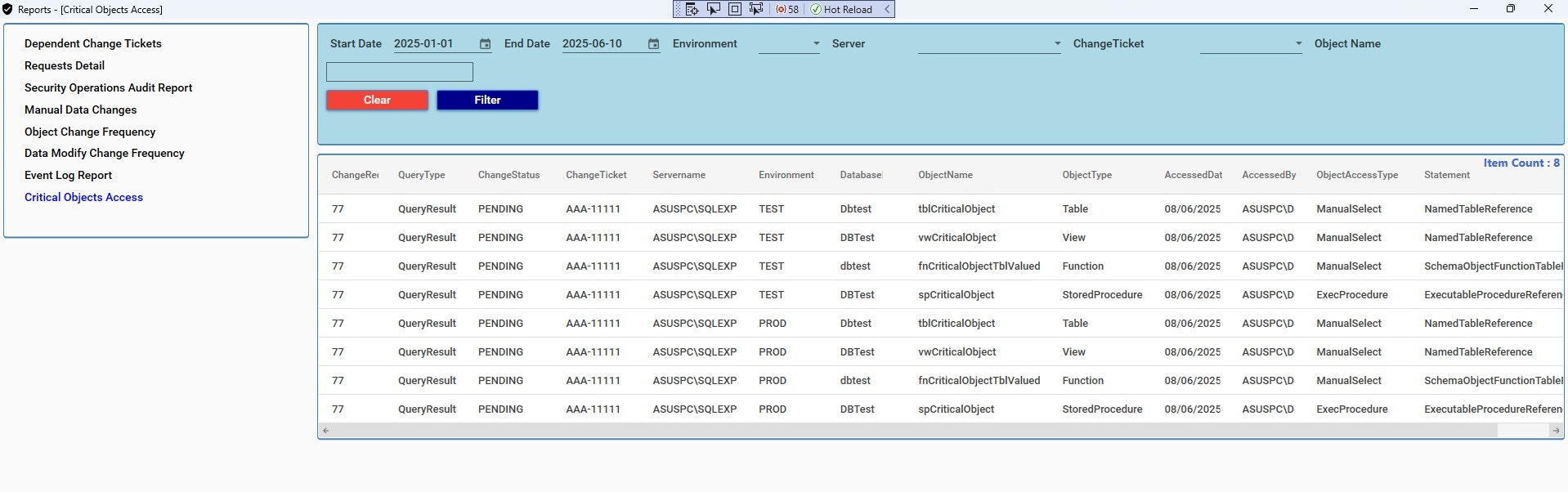Toggle Track Focused Element debug icon
The image size is (1568, 492).
coord(755,9)
